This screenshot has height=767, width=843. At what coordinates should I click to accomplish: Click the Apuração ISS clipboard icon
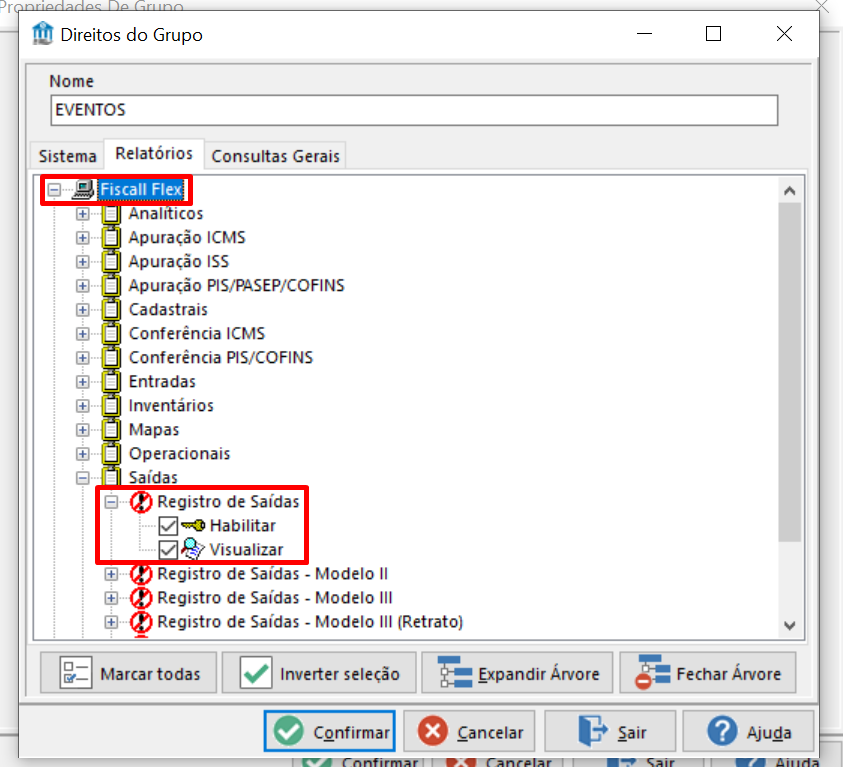tap(111, 262)
